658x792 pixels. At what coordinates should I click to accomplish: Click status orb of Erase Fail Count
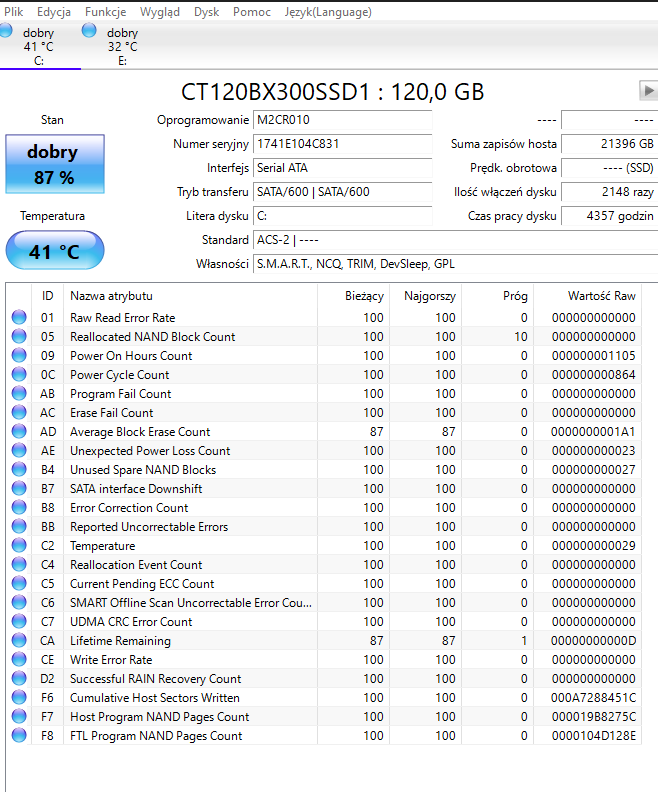click(x=19, y=412)
